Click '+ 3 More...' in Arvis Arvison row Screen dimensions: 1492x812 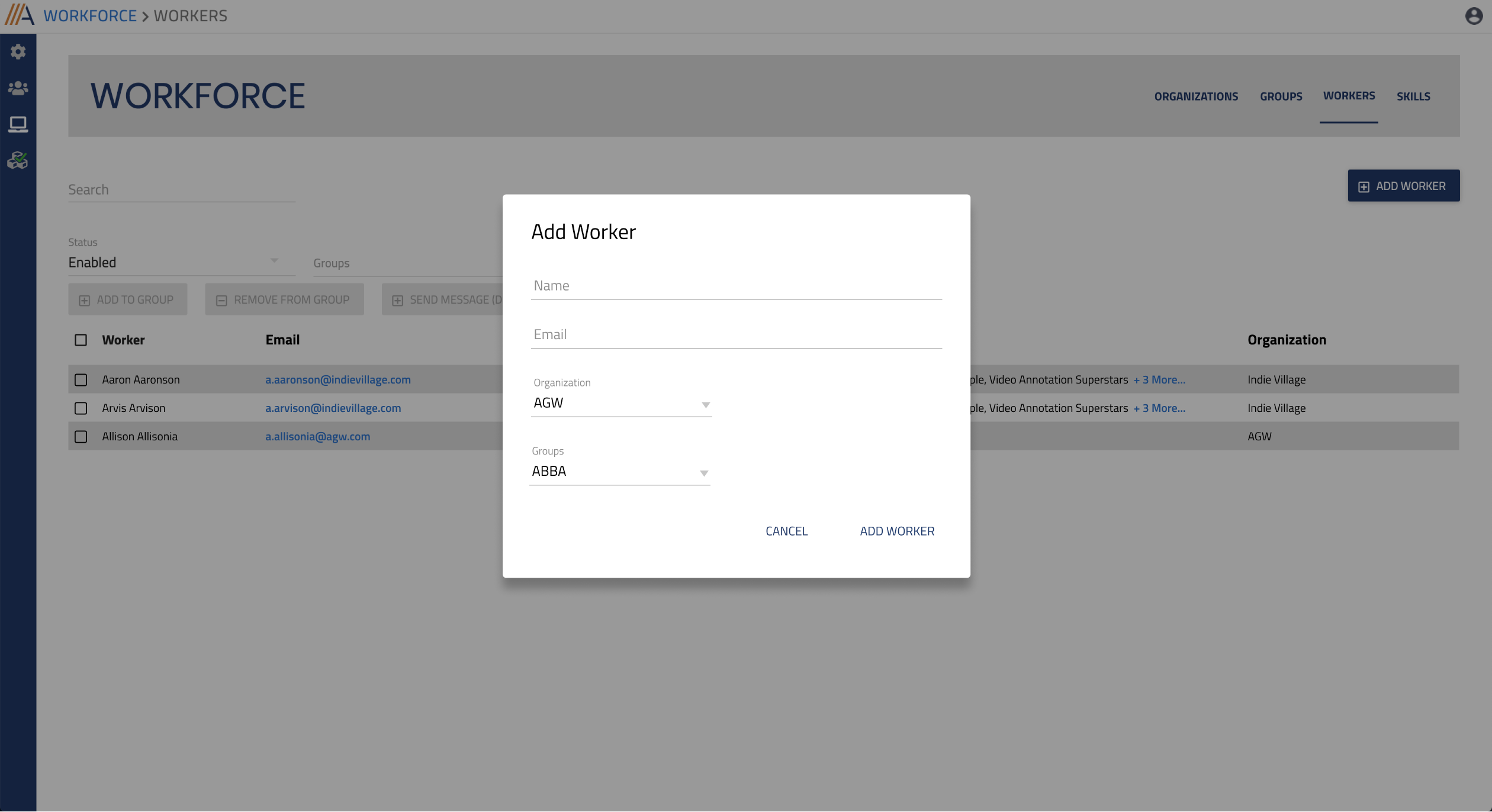[1159, 408]
